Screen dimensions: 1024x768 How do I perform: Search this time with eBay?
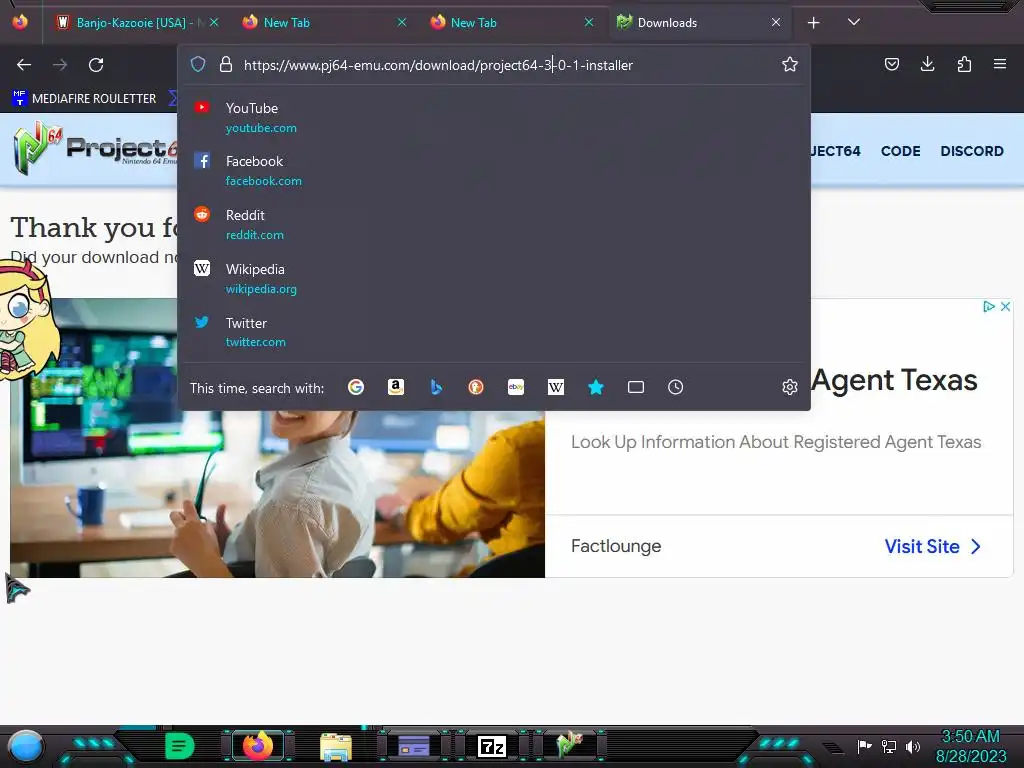[516, 387]
